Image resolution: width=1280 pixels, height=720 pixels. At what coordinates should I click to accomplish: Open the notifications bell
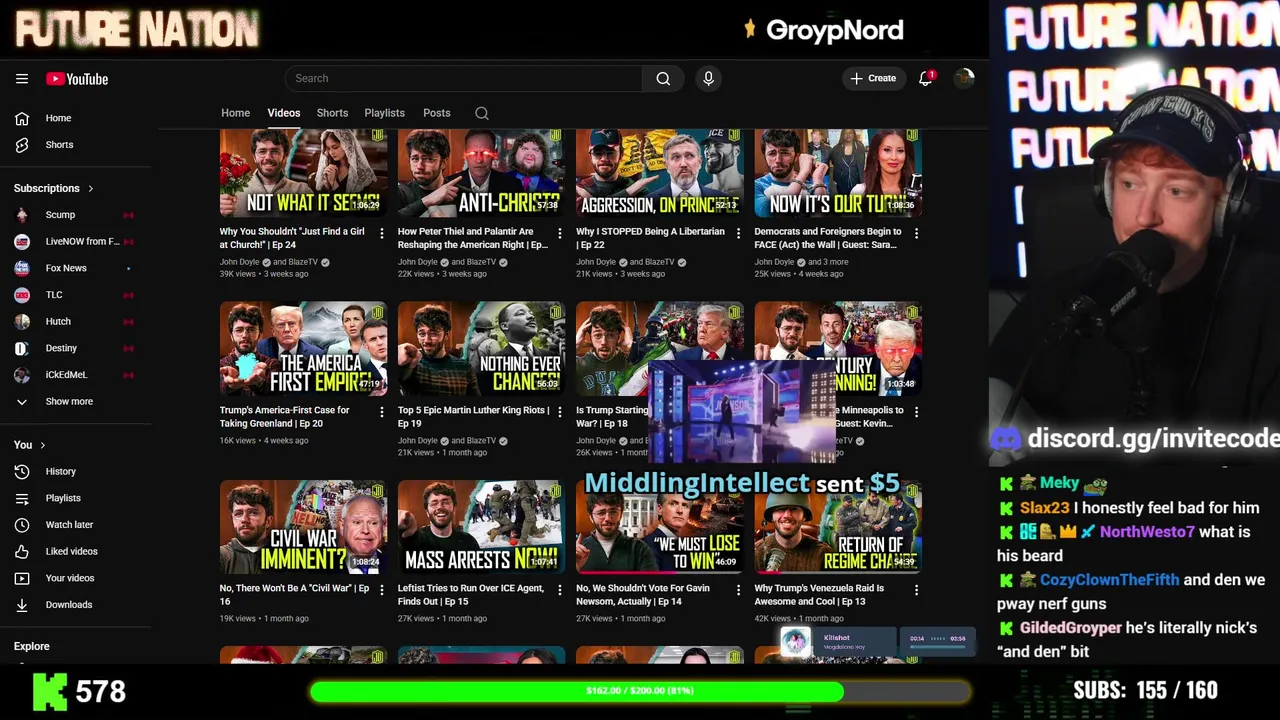click(x=925, y=78)
